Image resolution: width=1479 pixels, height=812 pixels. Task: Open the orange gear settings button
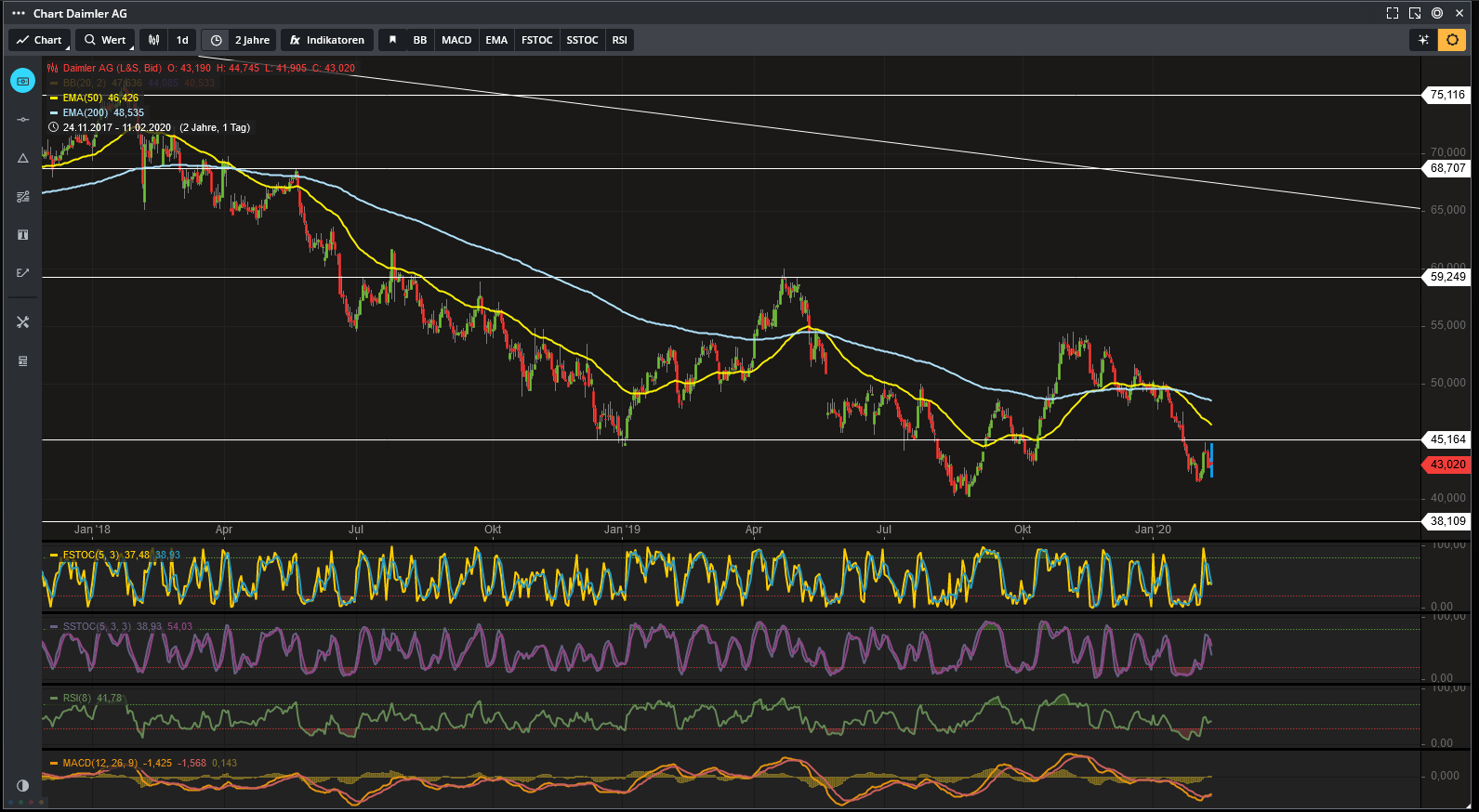(x=1452, y=40)
